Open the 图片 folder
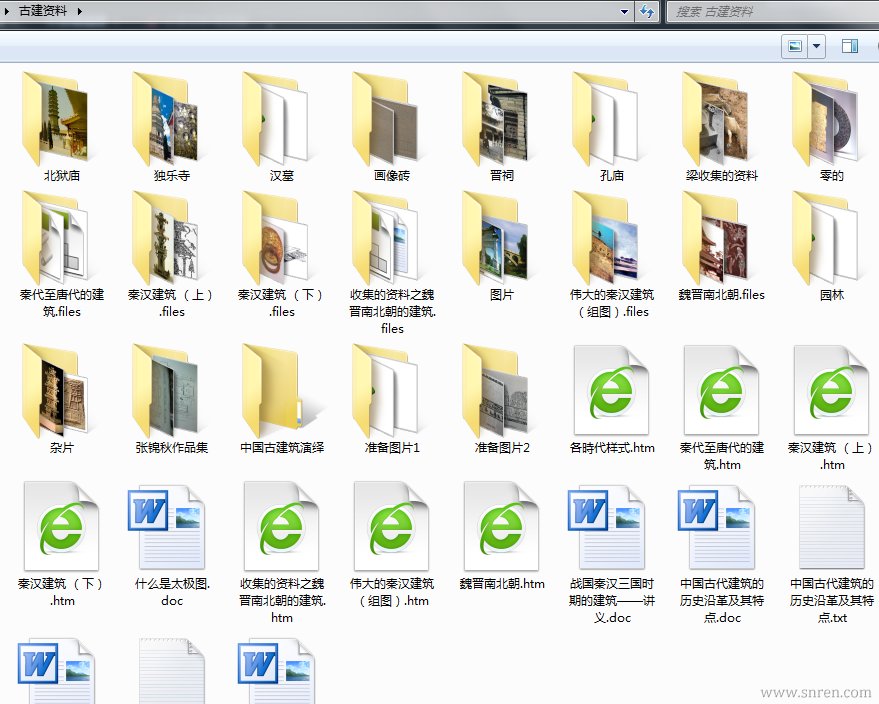This screenshot has height=704, width=879. [494, 237]
